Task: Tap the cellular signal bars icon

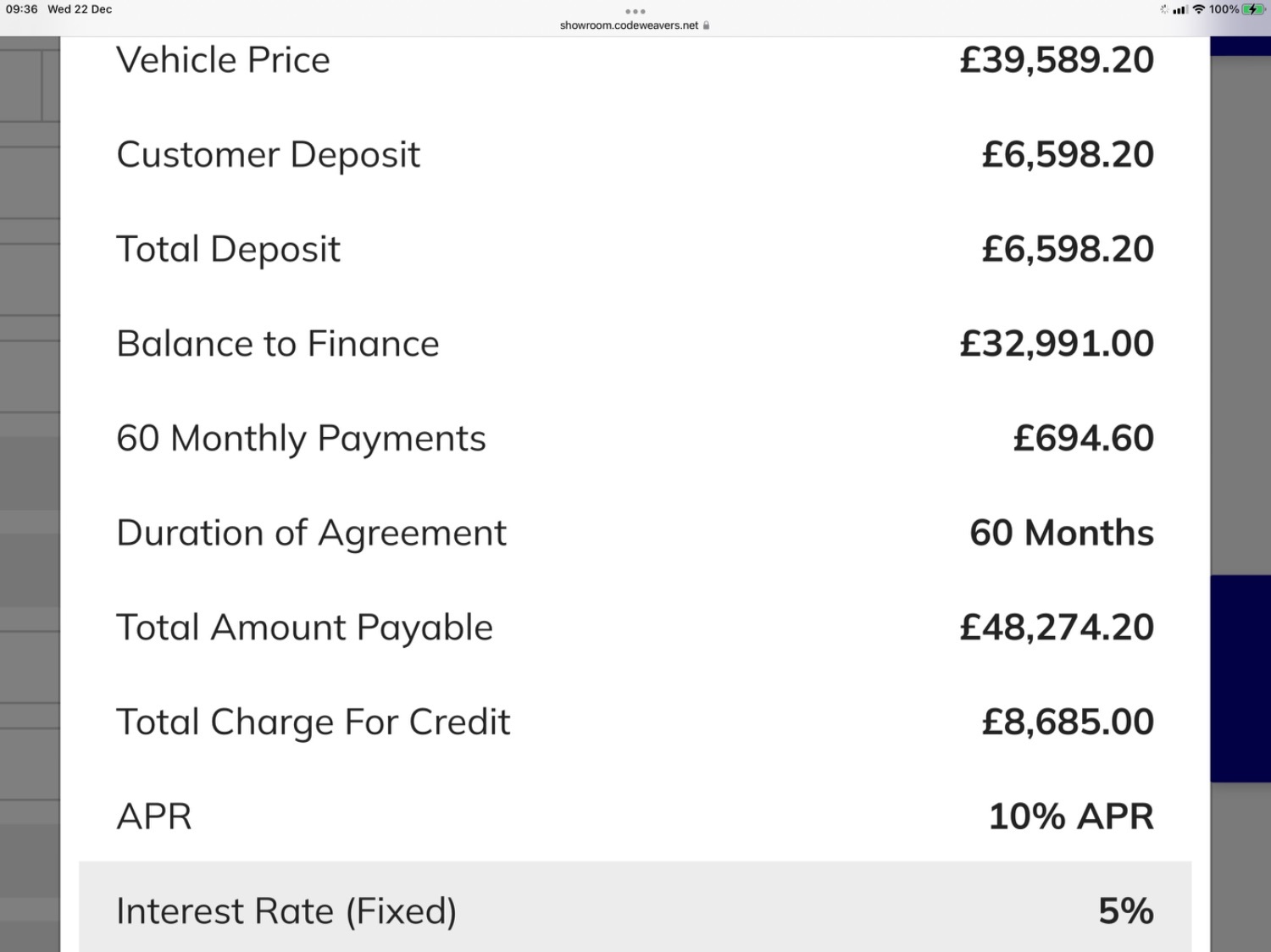Action: (x=1179, y=9)
